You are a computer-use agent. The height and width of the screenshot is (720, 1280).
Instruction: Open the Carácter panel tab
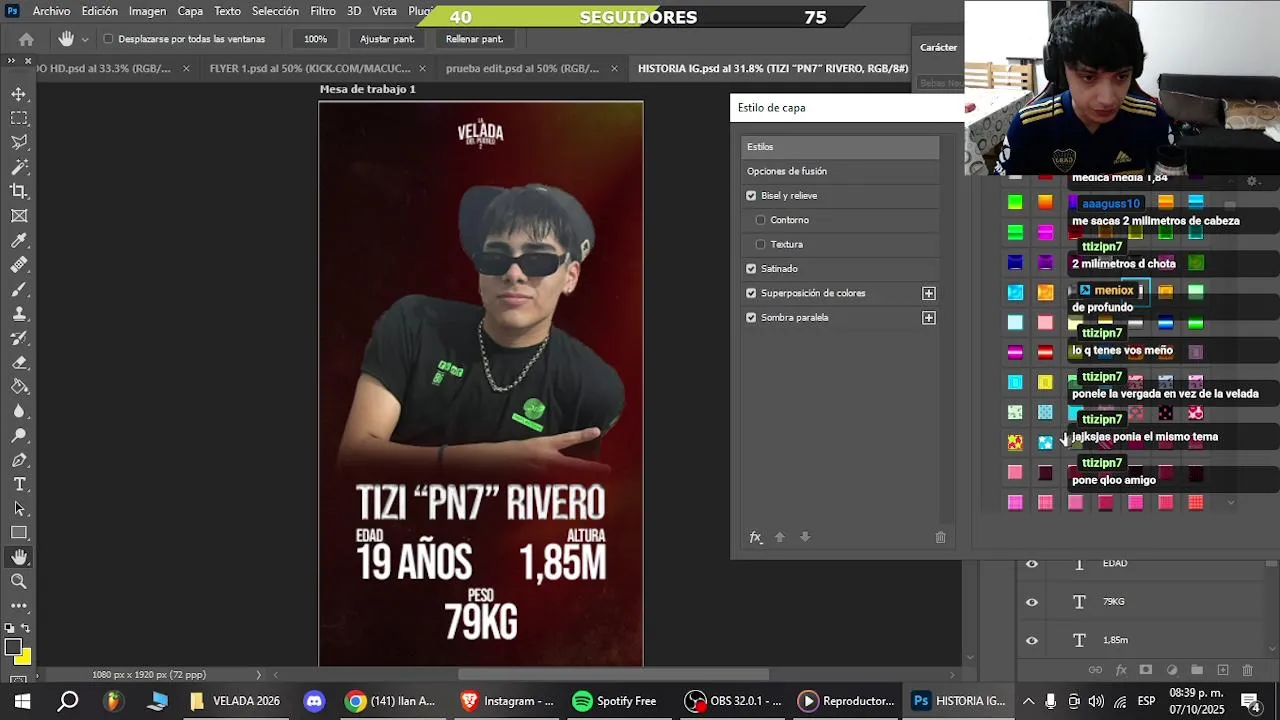pos(938,47)
